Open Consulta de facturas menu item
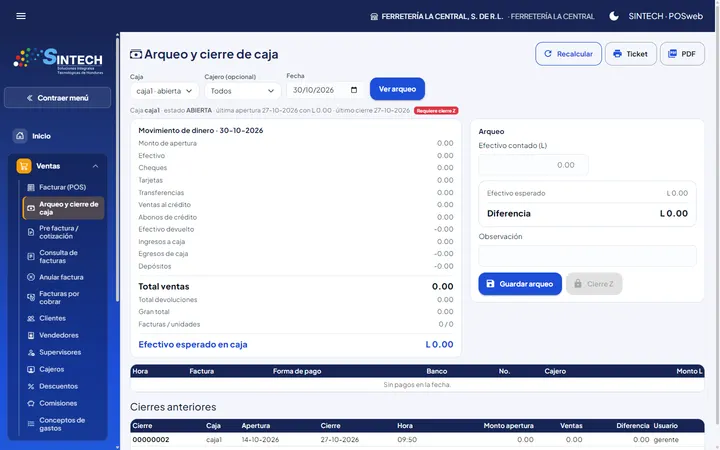Image resolution: width=720 pixels, height=450 pixels. [63, 257]
